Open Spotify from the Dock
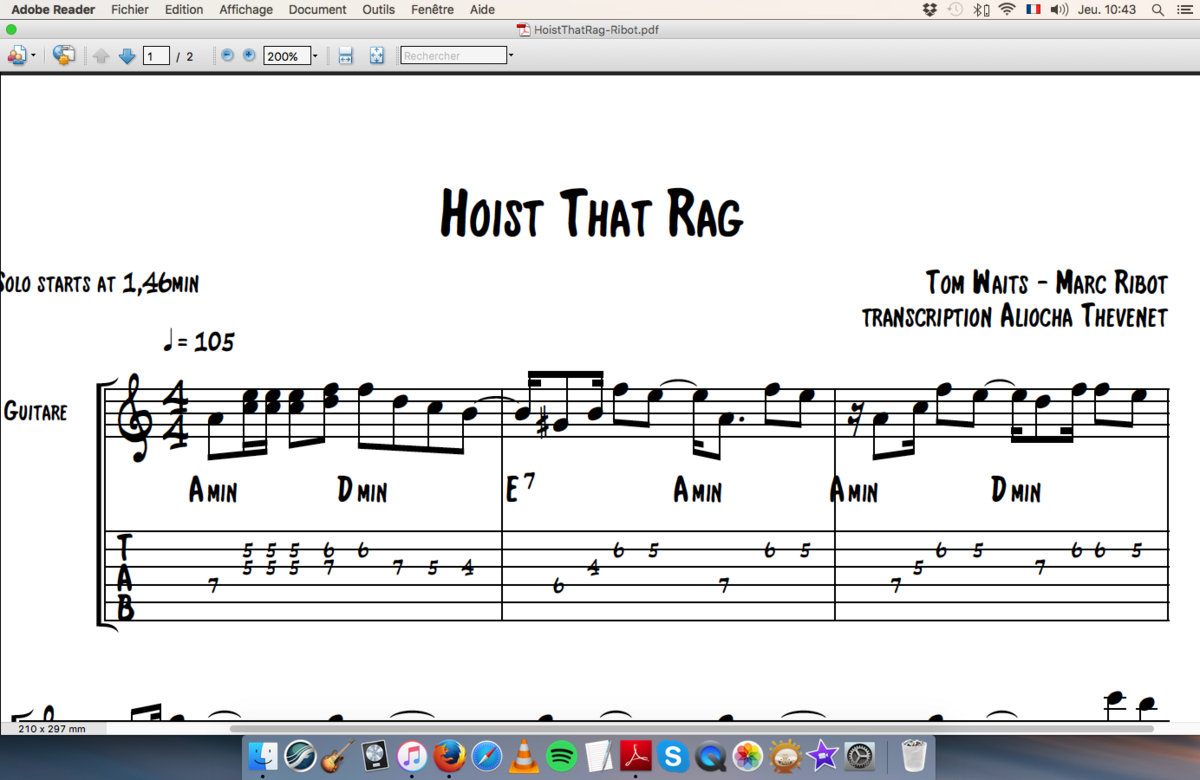The width and height of the screenshot is (1200, 780). (562, 757)
